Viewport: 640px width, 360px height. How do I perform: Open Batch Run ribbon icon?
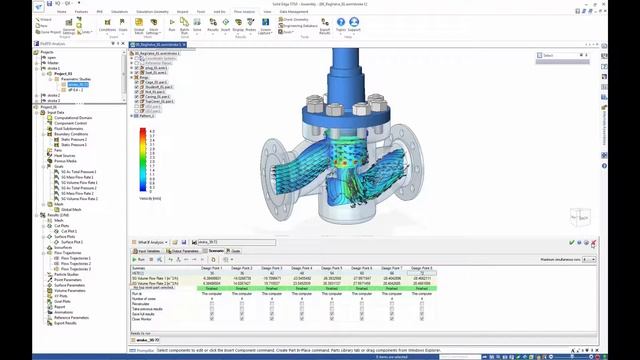click(x=184, y=25)
